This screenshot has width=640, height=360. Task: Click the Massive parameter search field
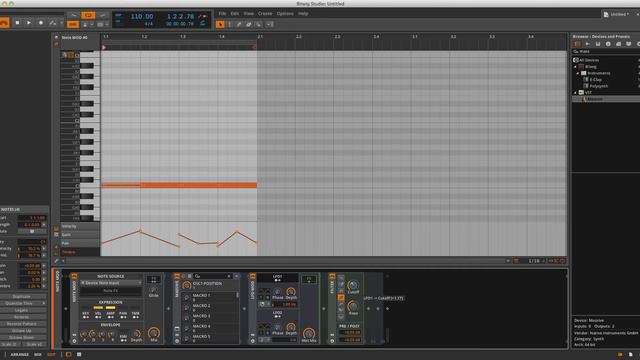(x=212, y=276)
